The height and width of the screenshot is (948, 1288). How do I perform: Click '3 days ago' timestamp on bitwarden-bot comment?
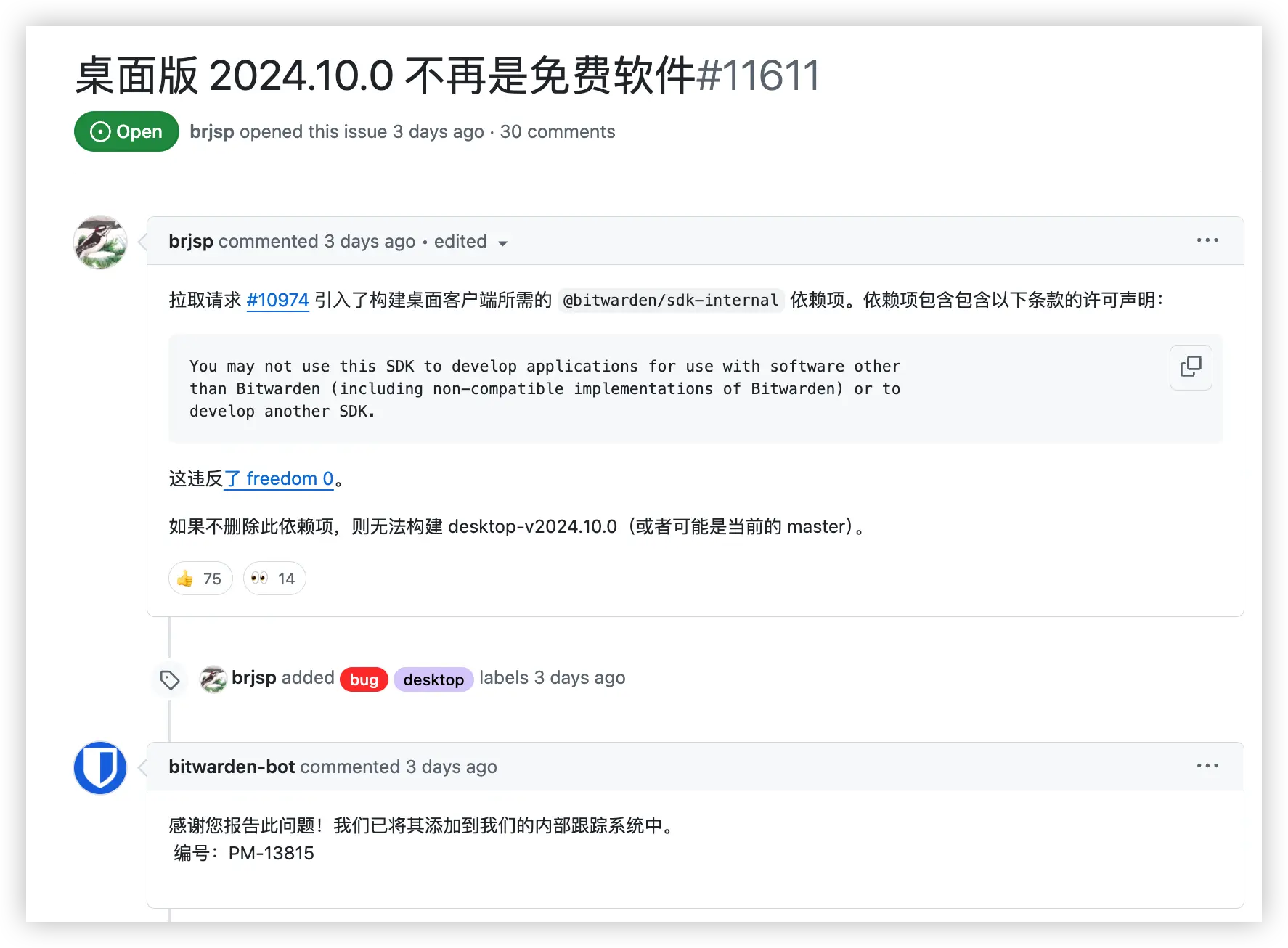[451, 767]
